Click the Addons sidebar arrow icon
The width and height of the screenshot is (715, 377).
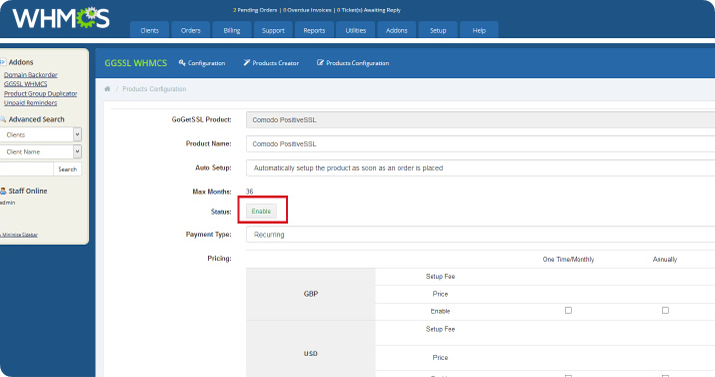click(x=3, y=62)
